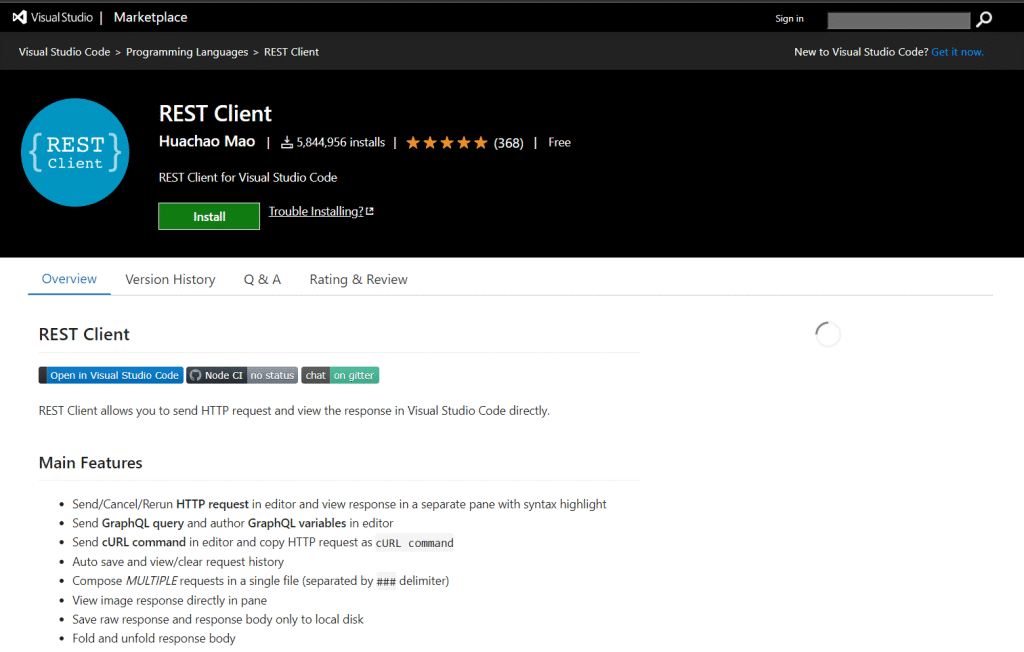Select the Overview tab
Screen dimensions: 1024x652
69,279
